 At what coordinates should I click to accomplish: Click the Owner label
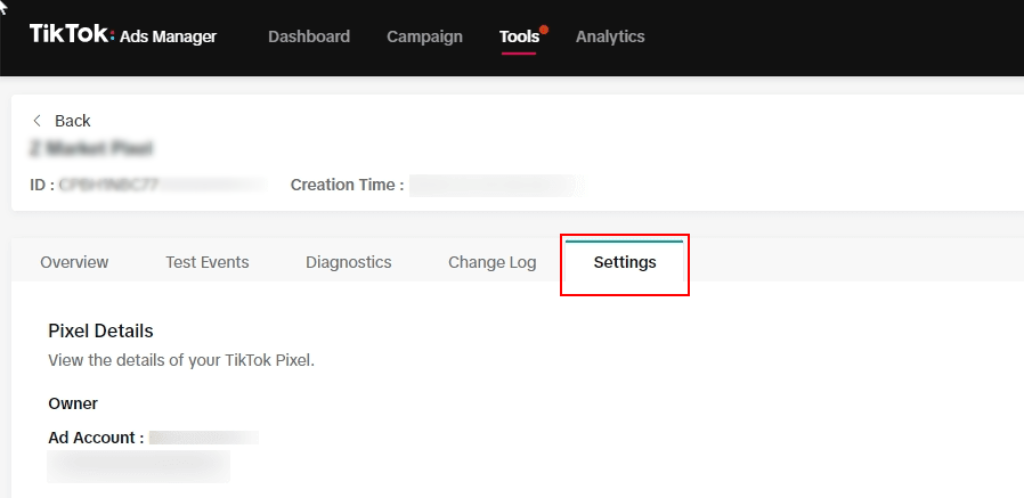73,404
